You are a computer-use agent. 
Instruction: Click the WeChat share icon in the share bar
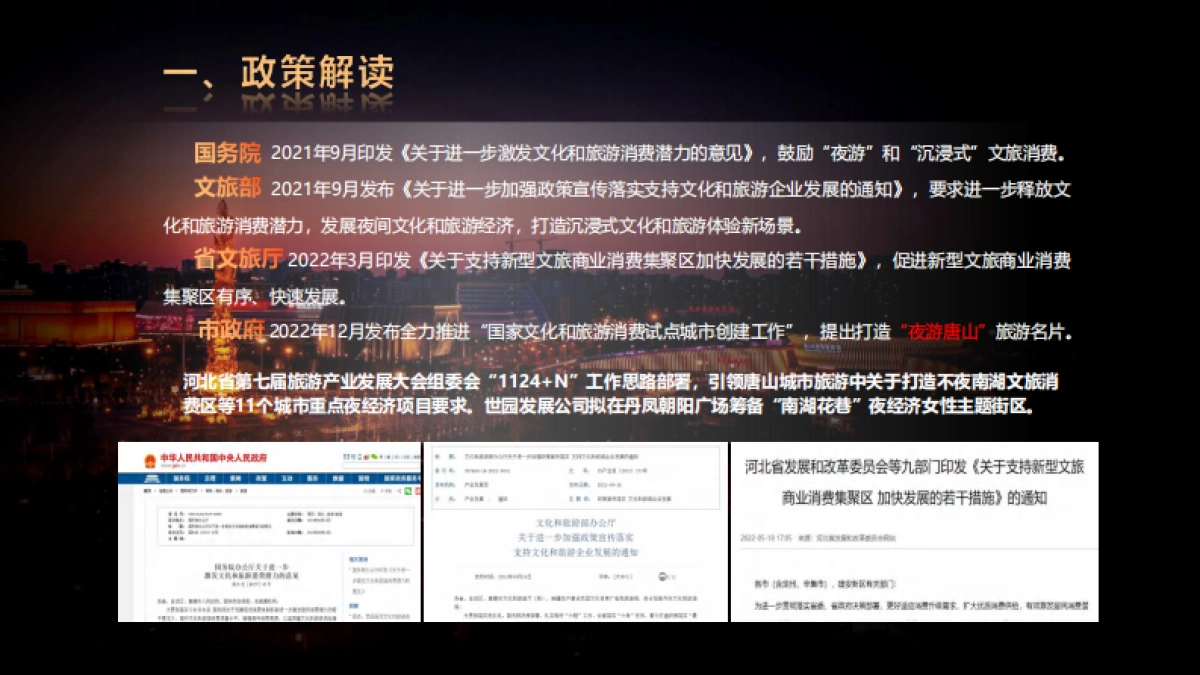(374, 457)
